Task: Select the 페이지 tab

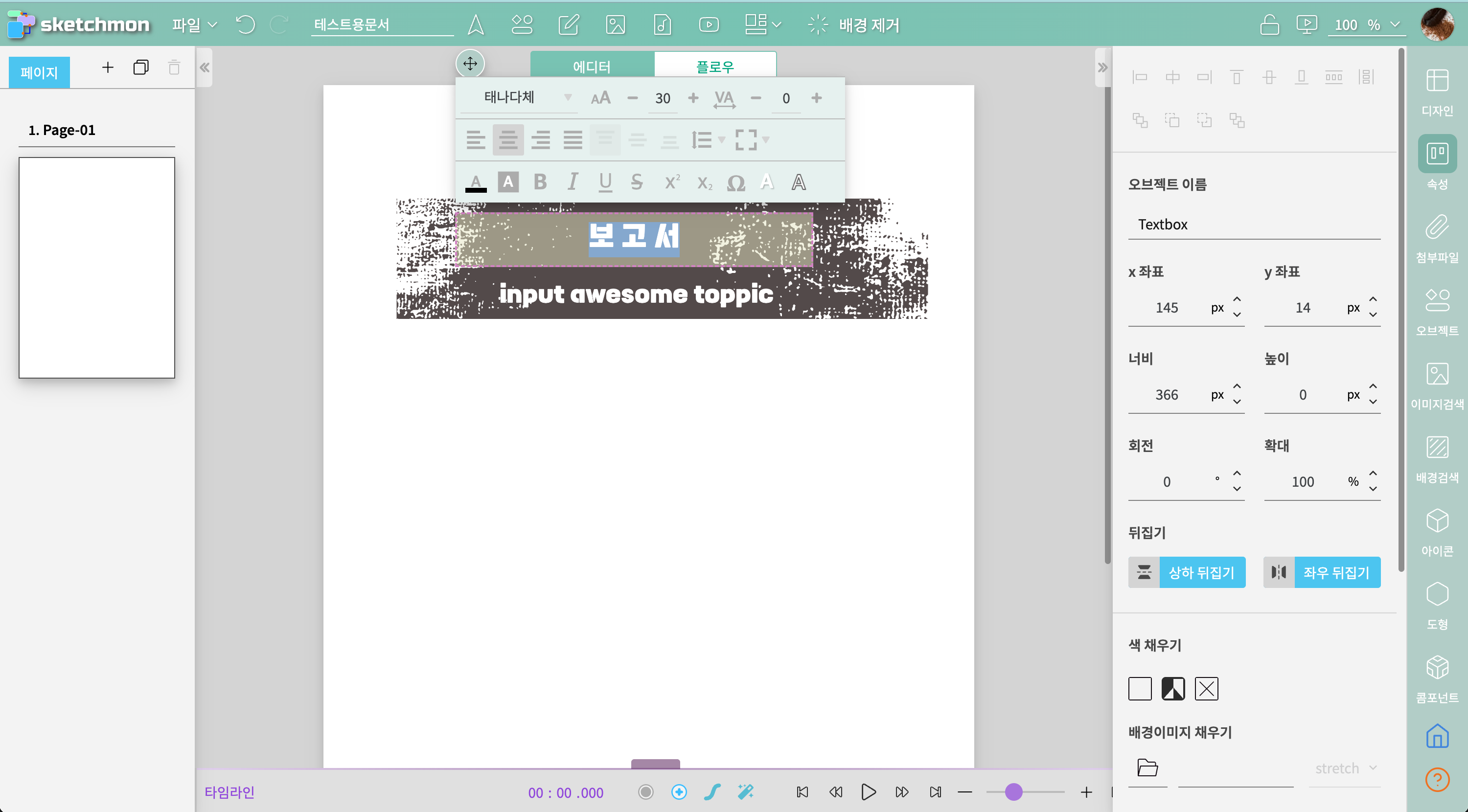Action: 39,72
